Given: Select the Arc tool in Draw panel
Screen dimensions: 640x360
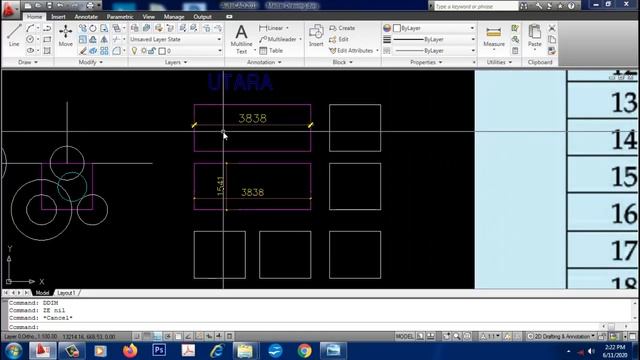Looking at the screenshot, I should [30, 28].
